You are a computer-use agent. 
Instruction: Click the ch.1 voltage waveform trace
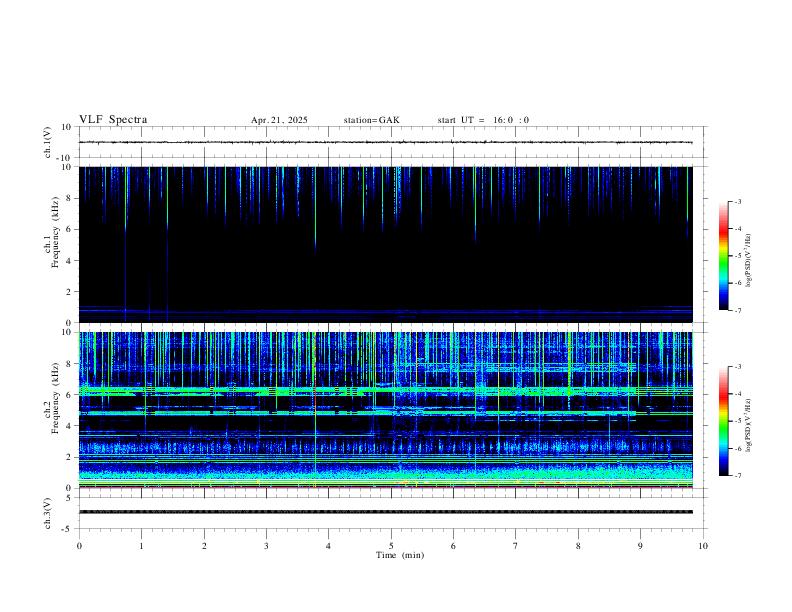click(x=385, y=142)
